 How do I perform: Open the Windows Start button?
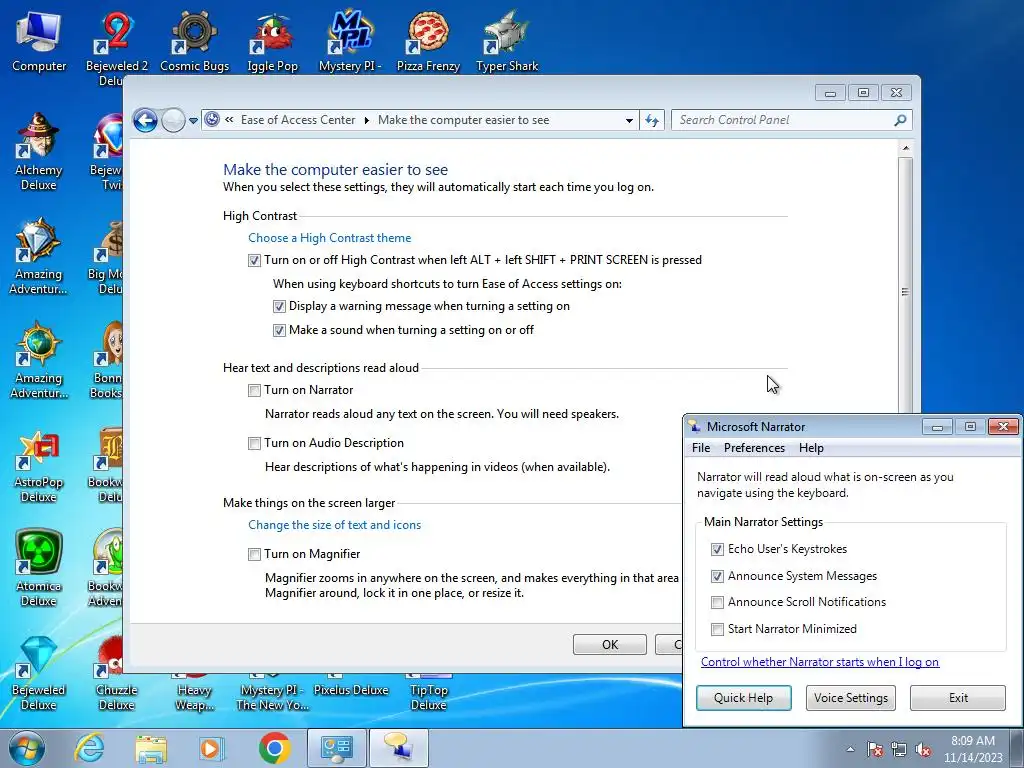[x=27, y=748]
